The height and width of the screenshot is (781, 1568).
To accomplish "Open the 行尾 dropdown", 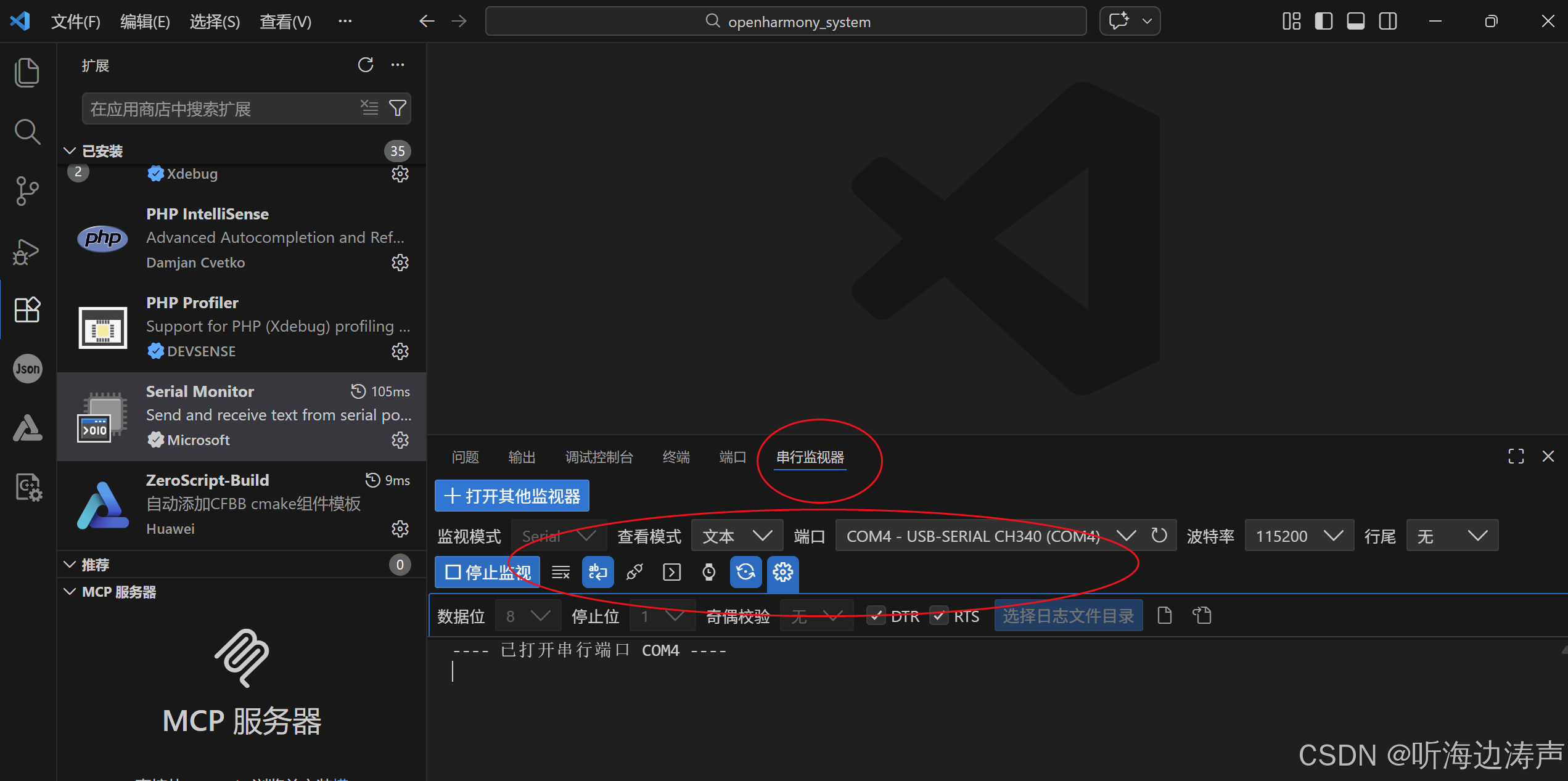I will (1452, 536).
